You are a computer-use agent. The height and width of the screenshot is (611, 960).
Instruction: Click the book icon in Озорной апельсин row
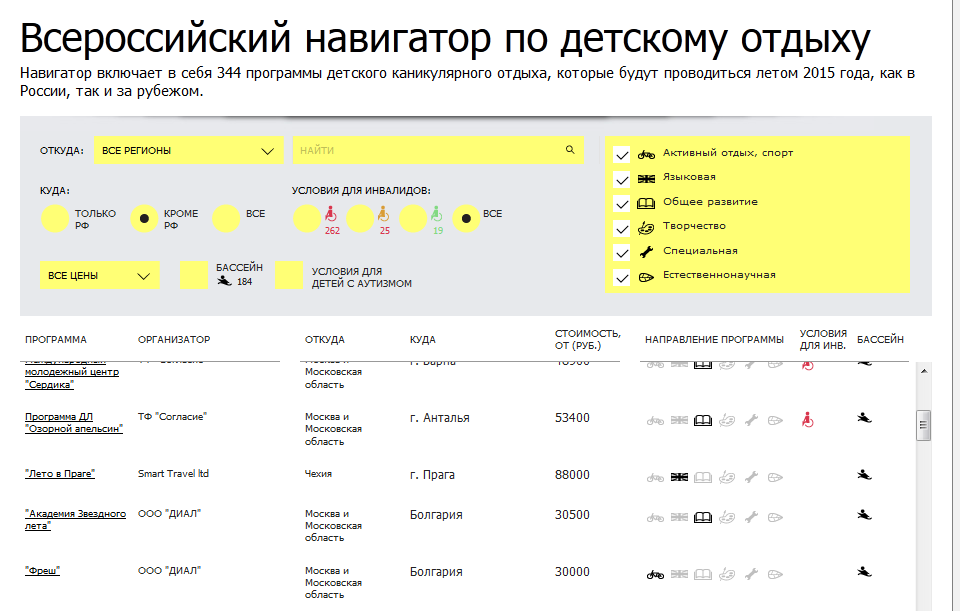(703, 421)
